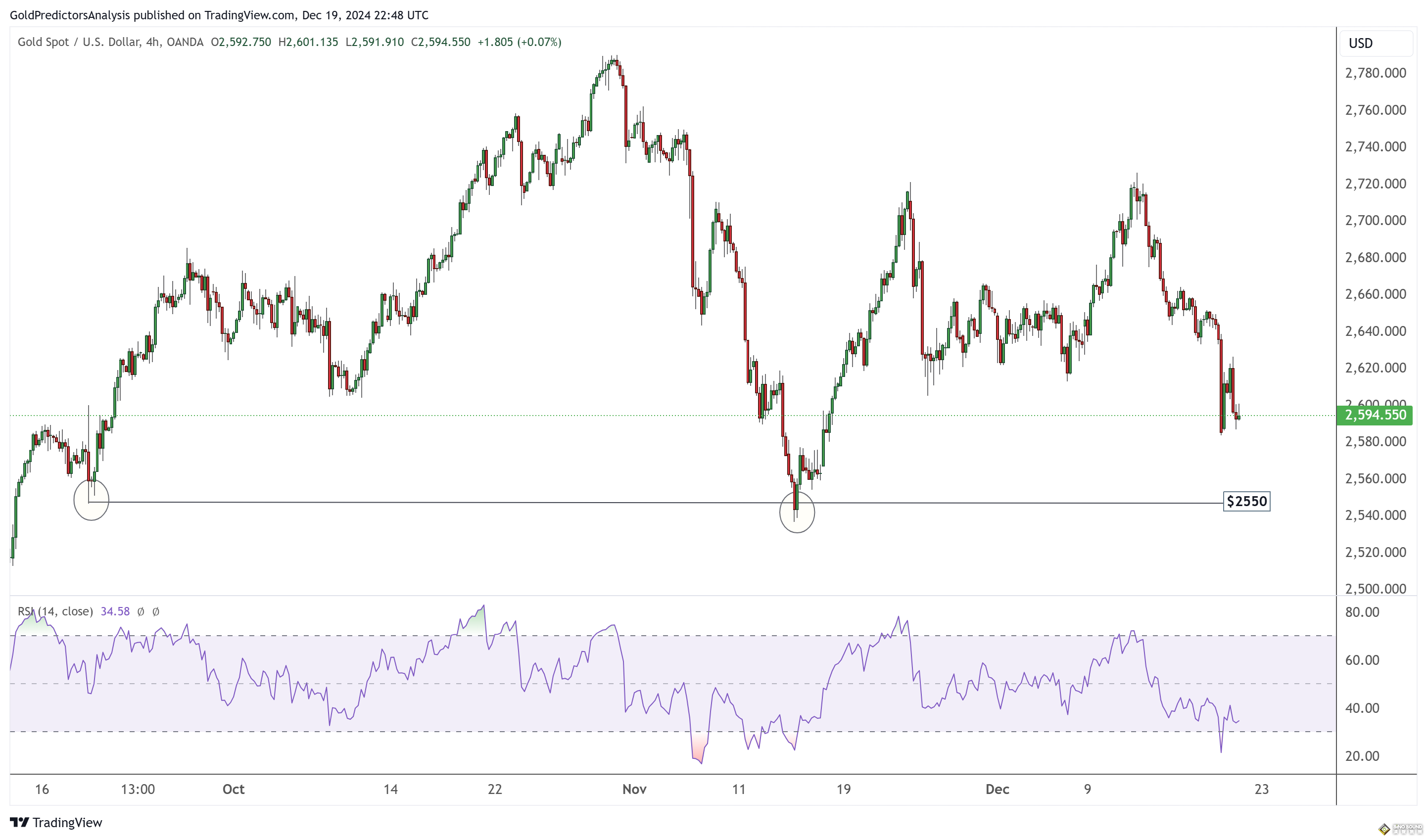
Task: Click the second Ø symbol in RSI legend
Action: click(x=156, y=611)
